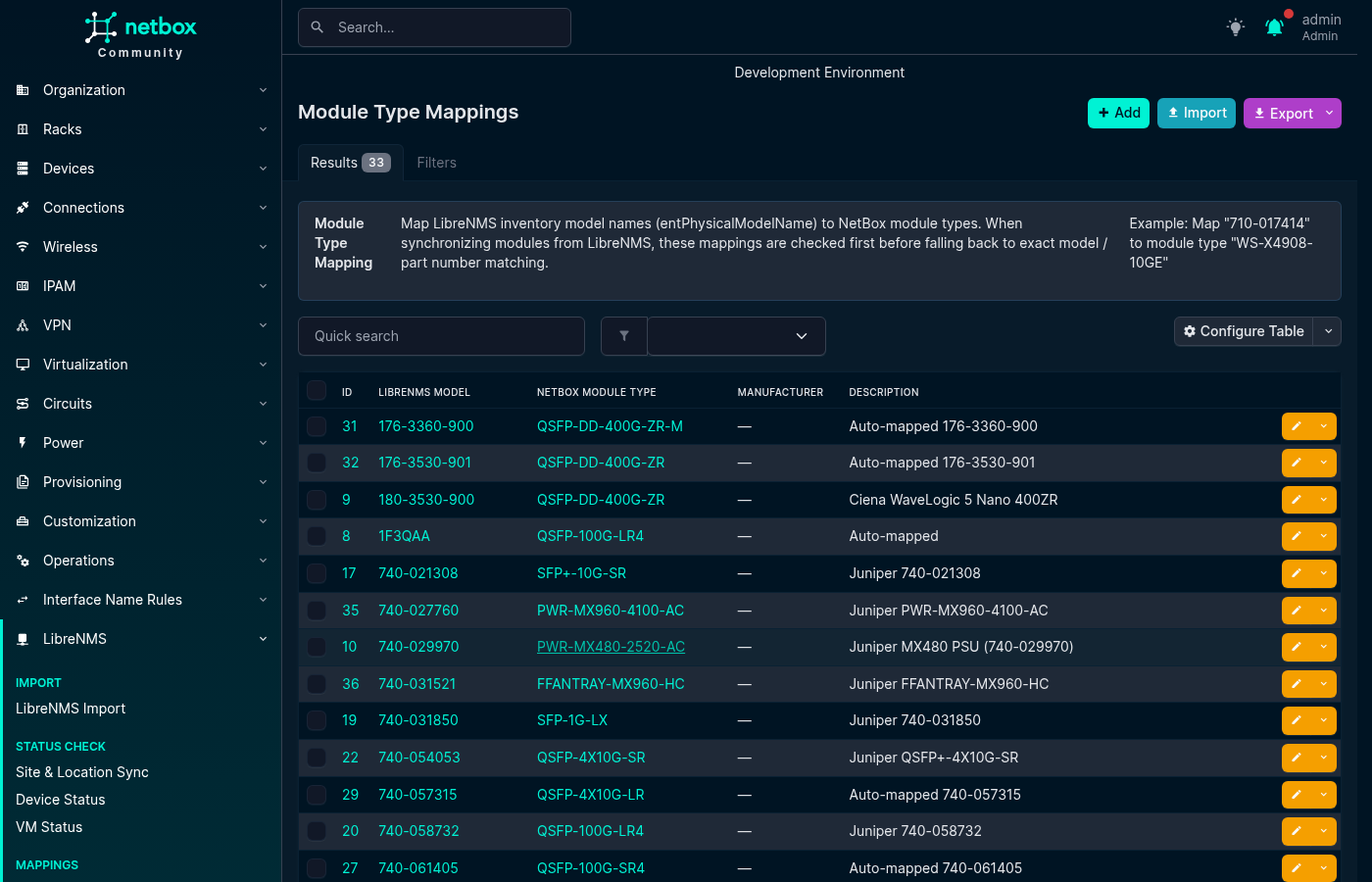Open the Export dropdown arrow
Image resolution: width=1372 pixels, height=882 pixels.
1330,114
